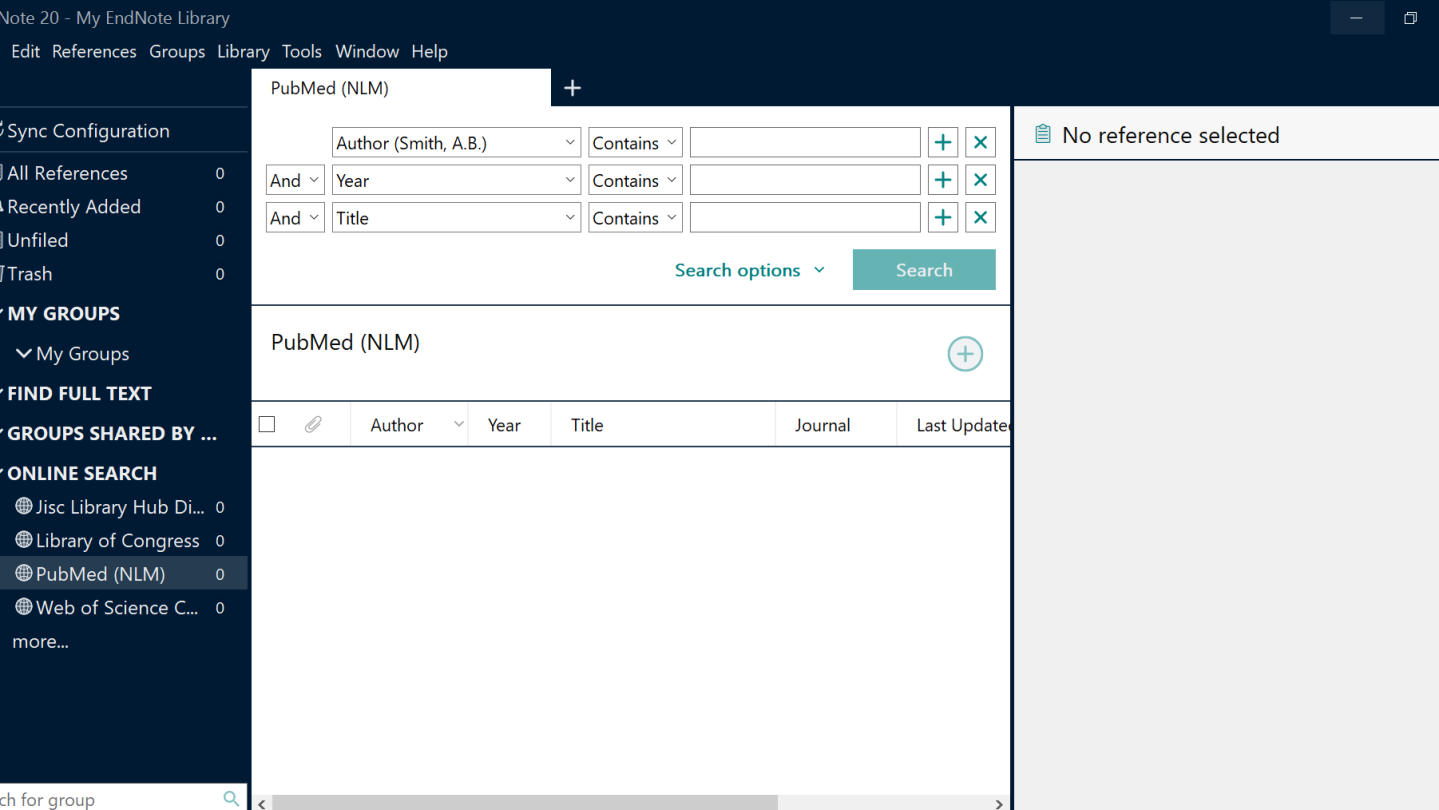
Task: Click the paperclip attachment column icon
Action: tap(313, 425)
